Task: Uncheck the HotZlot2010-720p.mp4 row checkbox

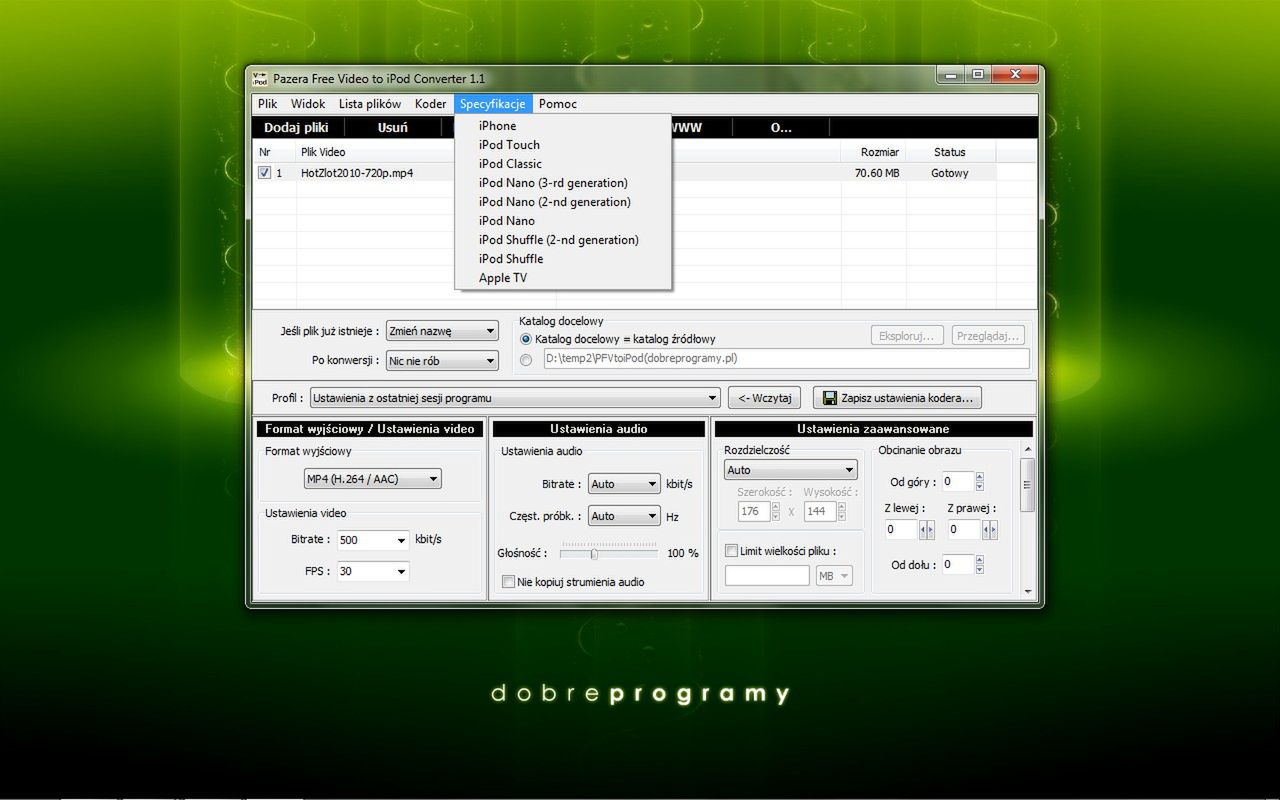Action: (x=264, y=172)
